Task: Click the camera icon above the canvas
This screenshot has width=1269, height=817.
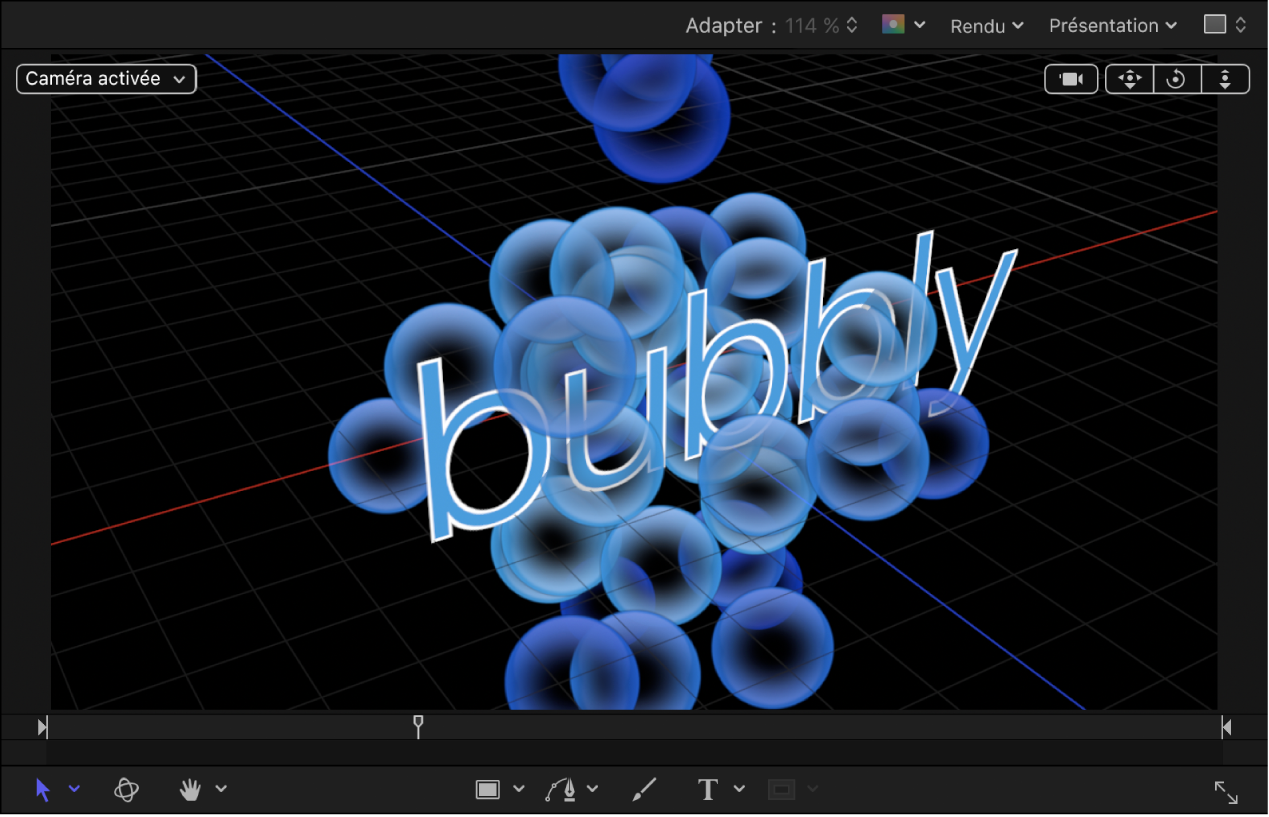Action: [x=1071, y=78]
